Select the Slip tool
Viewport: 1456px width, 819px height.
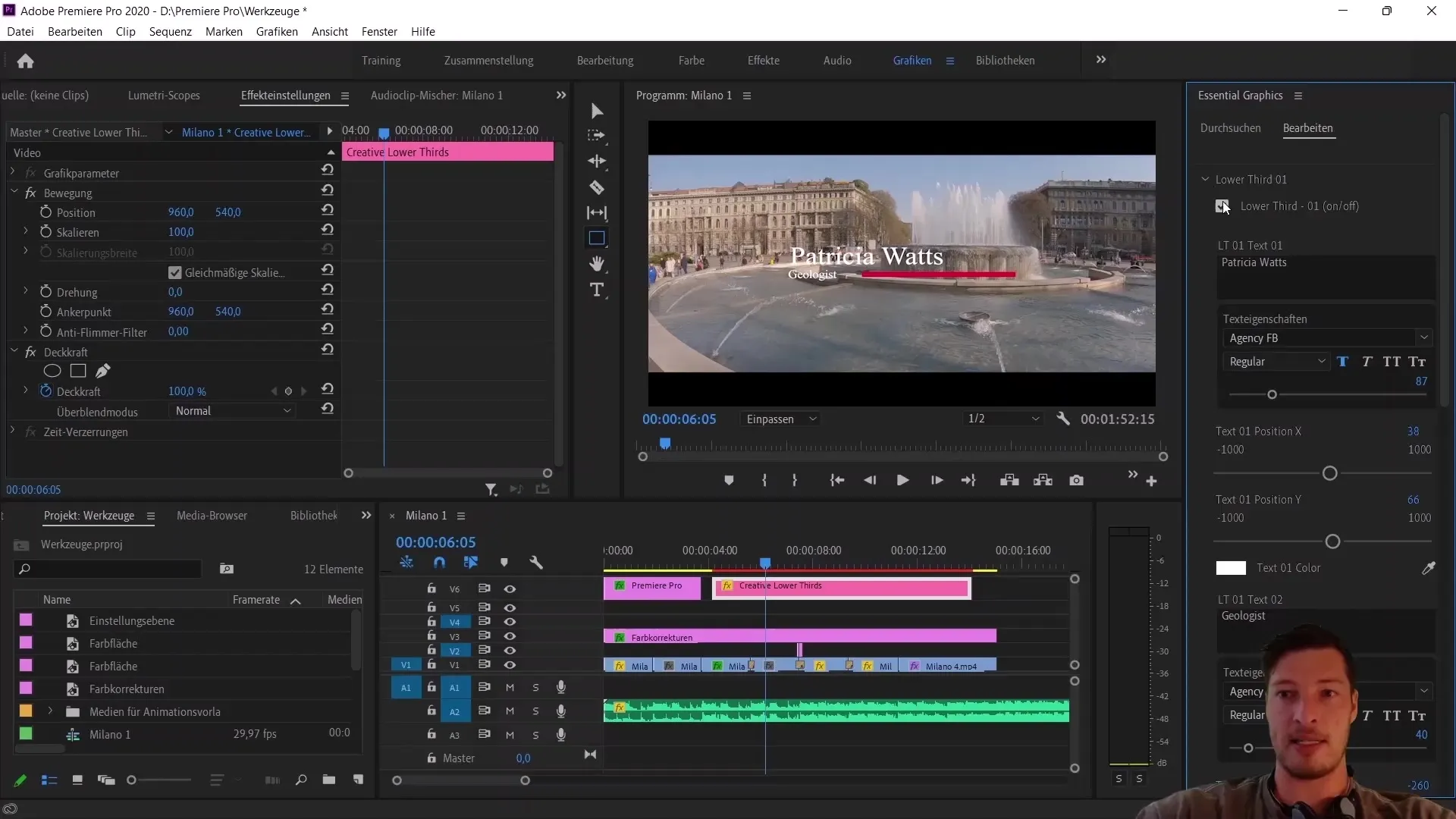pyautogui.click(x=597, y=213)
